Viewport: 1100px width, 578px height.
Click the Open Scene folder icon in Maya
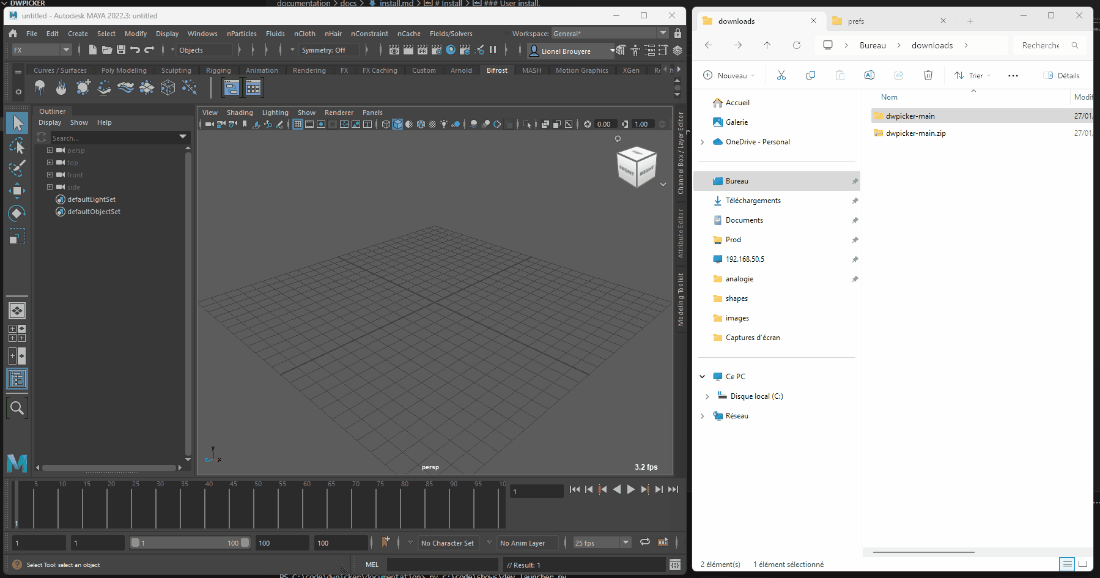pos(107,50)
